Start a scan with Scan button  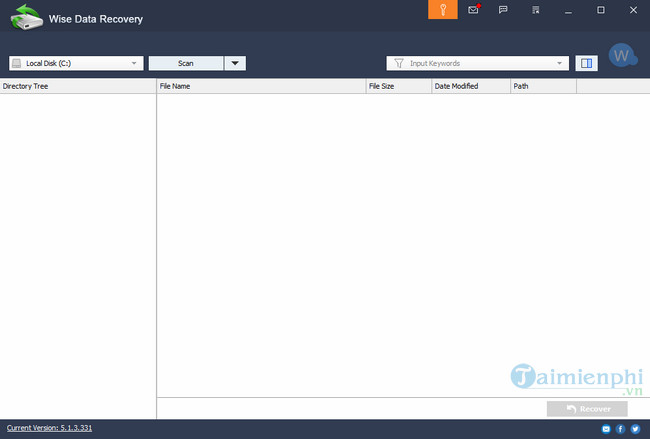186,63
